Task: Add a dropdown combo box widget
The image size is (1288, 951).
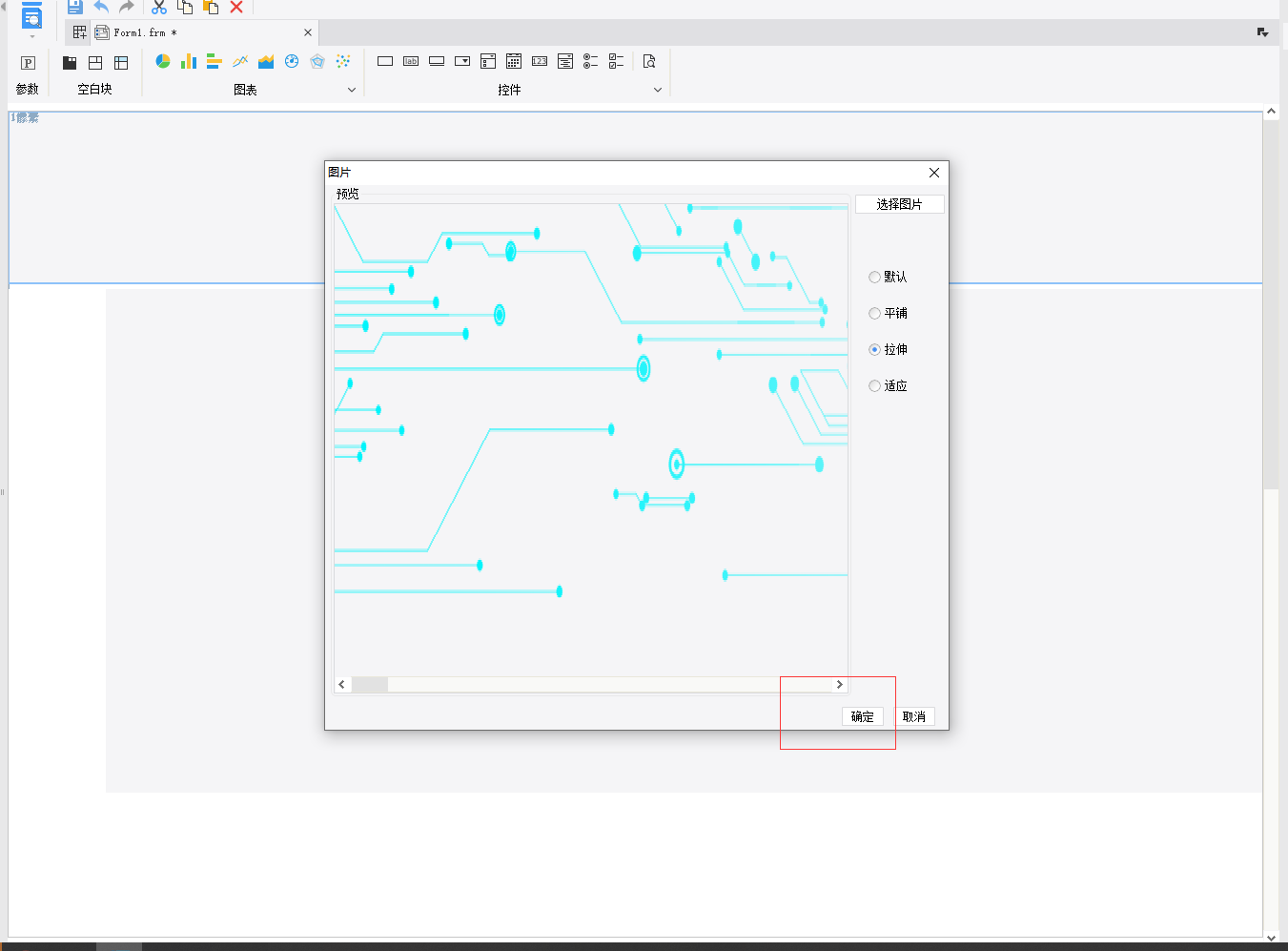Action: coord(462,61)
